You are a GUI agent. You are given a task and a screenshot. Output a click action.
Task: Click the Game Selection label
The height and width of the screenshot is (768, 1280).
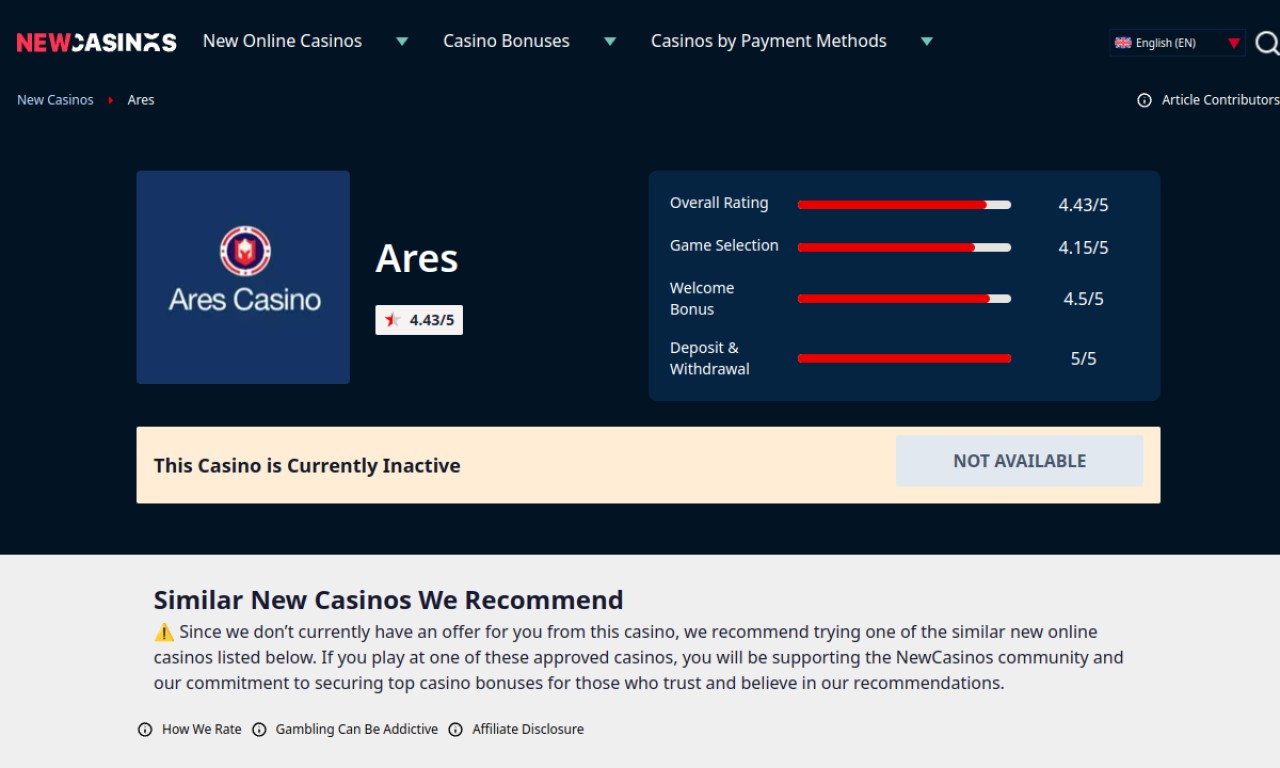pyautogui.click(x=724, y=245)
